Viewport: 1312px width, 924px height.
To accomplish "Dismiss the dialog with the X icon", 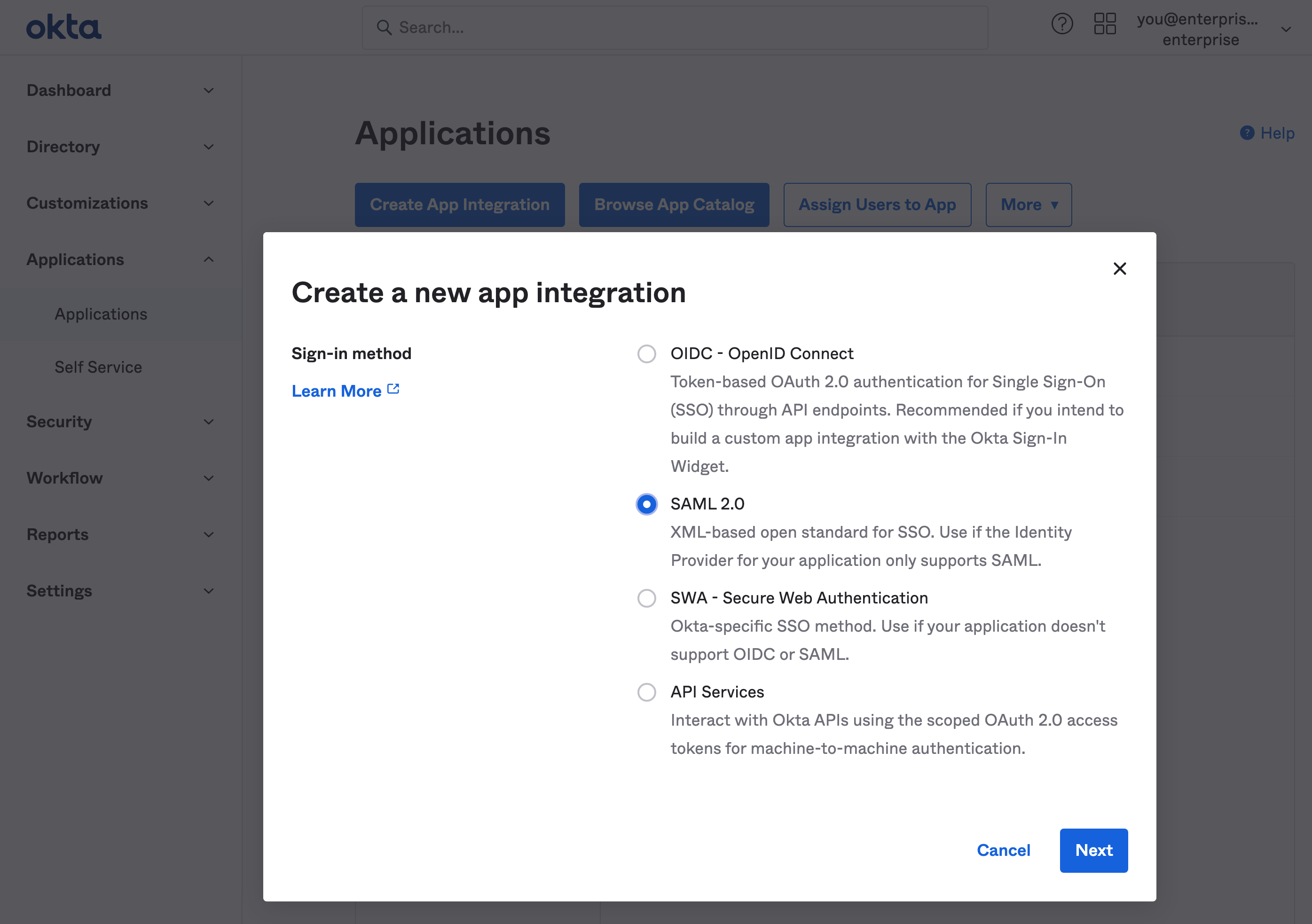I will [1119, 268].
